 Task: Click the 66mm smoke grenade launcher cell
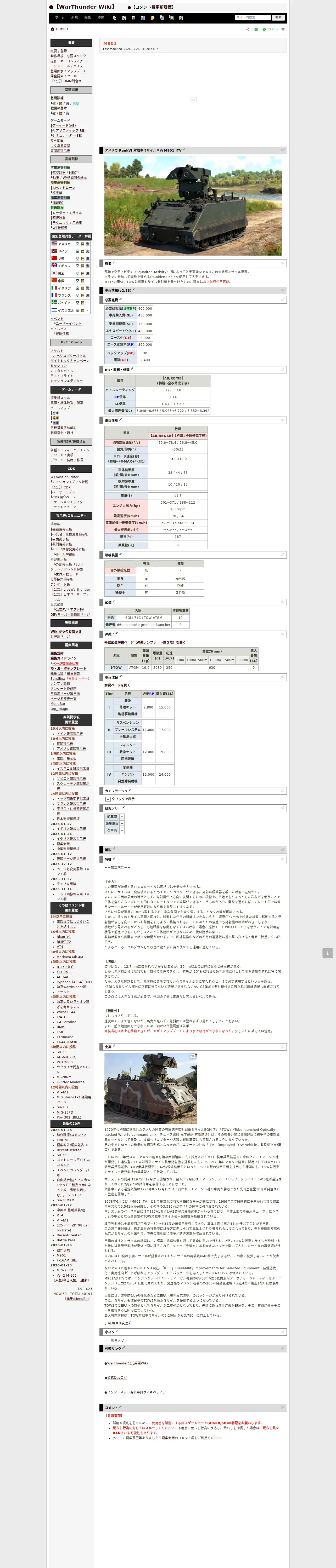pos(143,625)
